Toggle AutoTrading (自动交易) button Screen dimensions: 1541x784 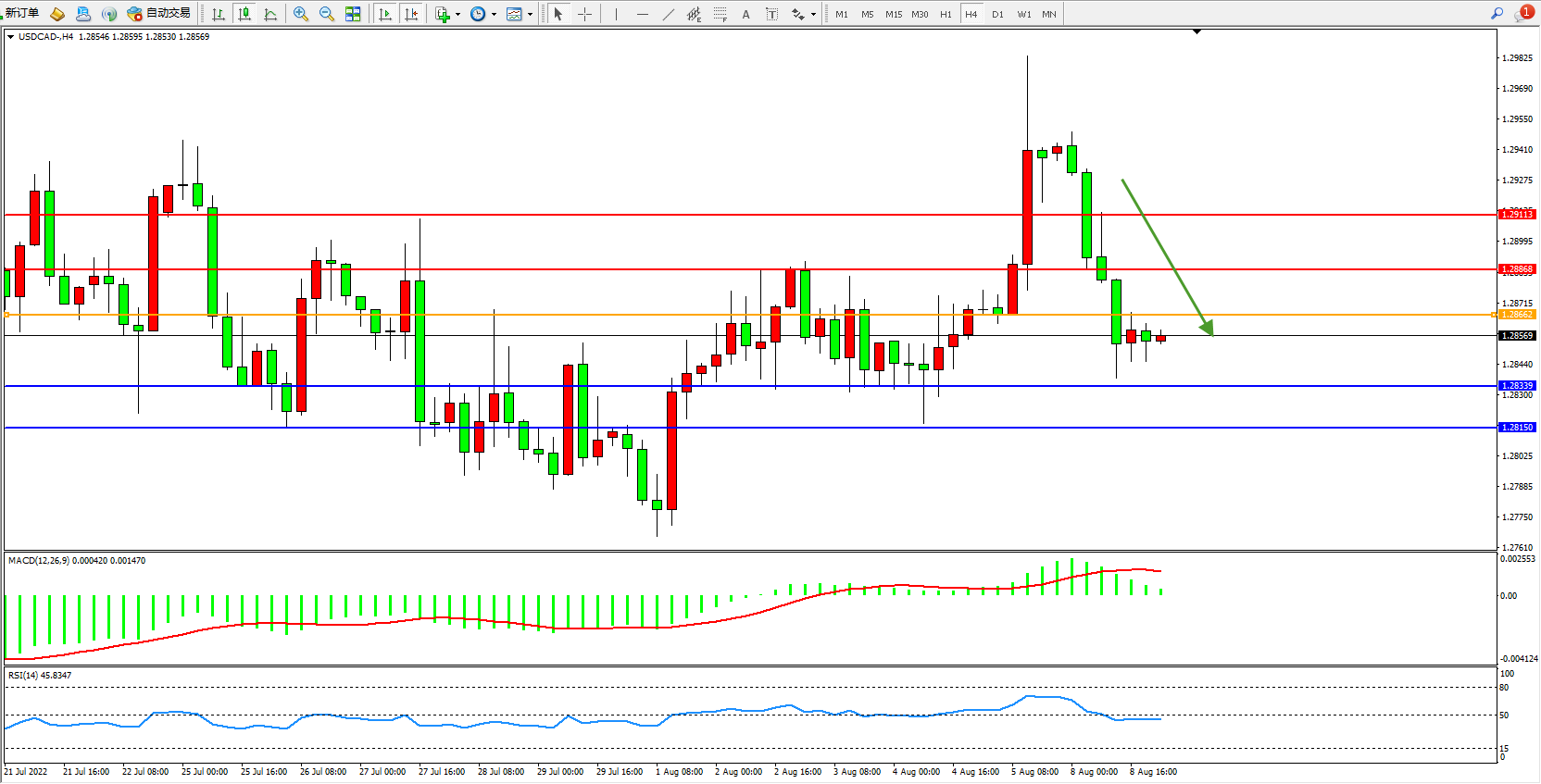coord(158,13)
